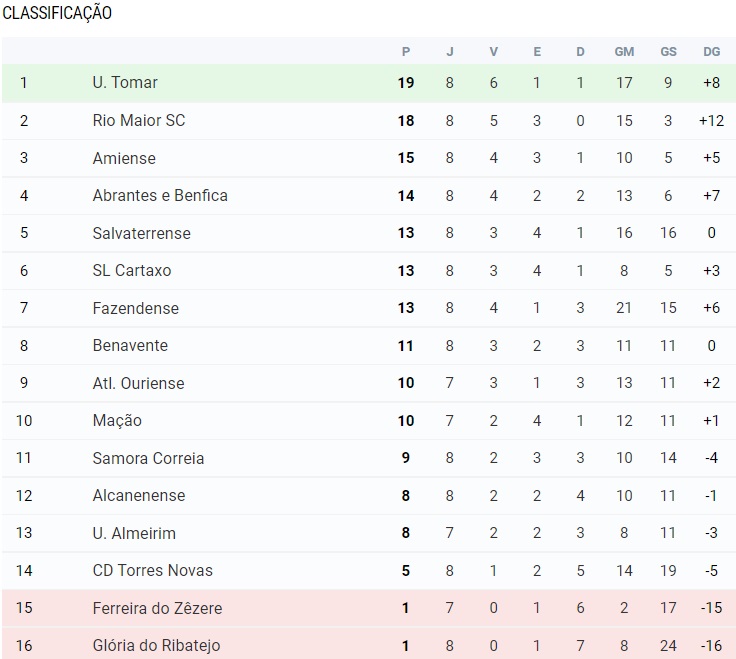The height and width of the screenshot is (659, 736).
Task: Click on Rio Maior SC team
Action: [139, 120]
